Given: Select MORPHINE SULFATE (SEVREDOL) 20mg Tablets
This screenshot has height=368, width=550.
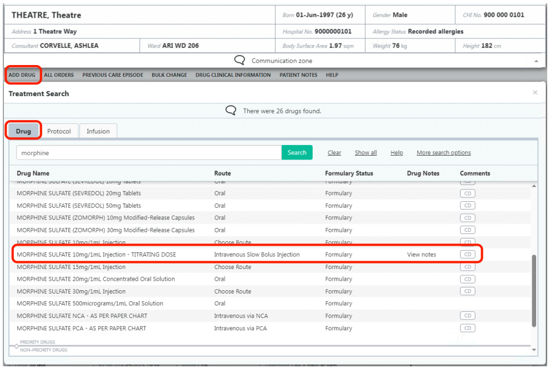Looking at the screenshot, I should (270, 193).
